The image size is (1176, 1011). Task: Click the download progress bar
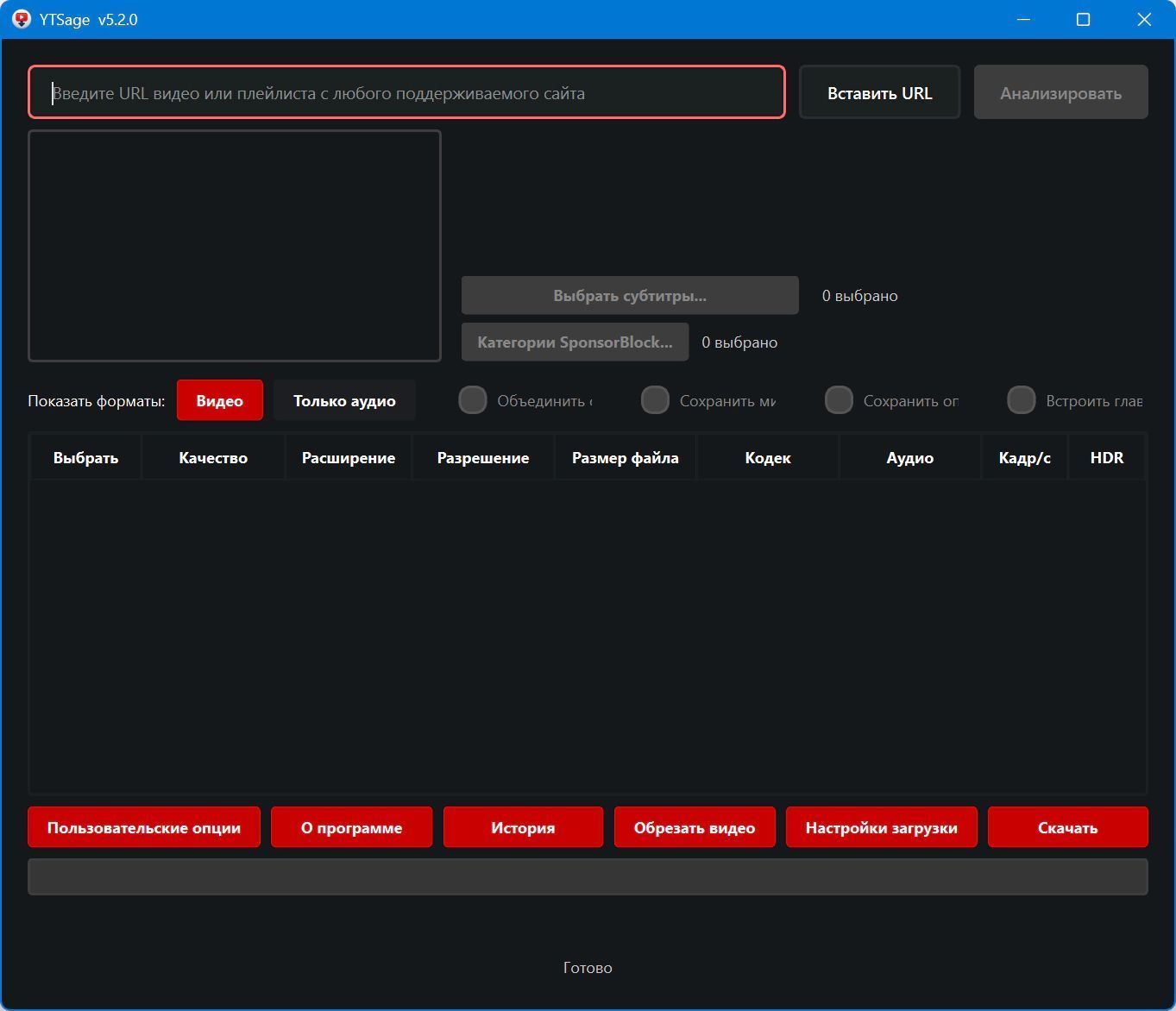pos(588,876)
